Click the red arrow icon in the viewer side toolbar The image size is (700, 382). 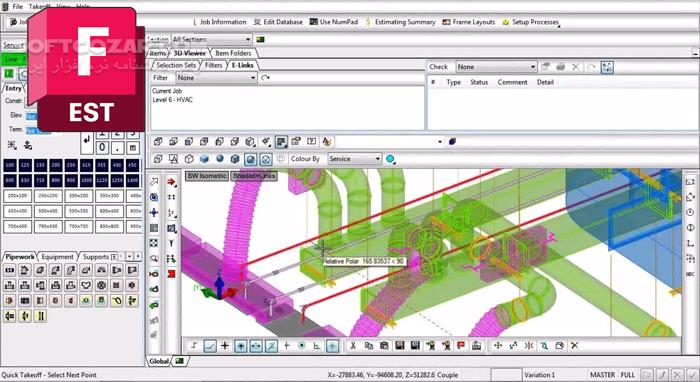pos(171,182)
